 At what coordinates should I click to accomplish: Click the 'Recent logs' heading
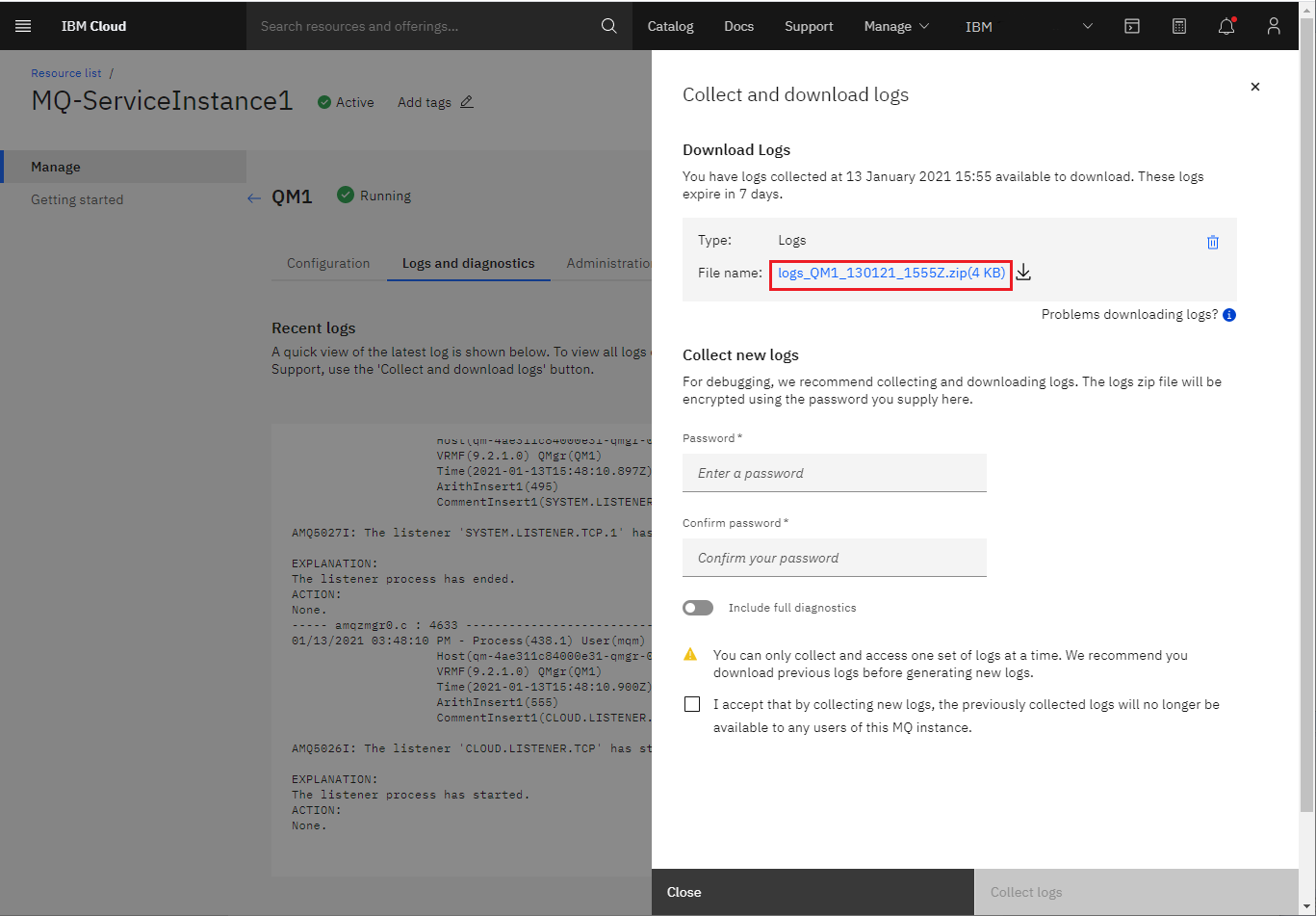point(314,327)
